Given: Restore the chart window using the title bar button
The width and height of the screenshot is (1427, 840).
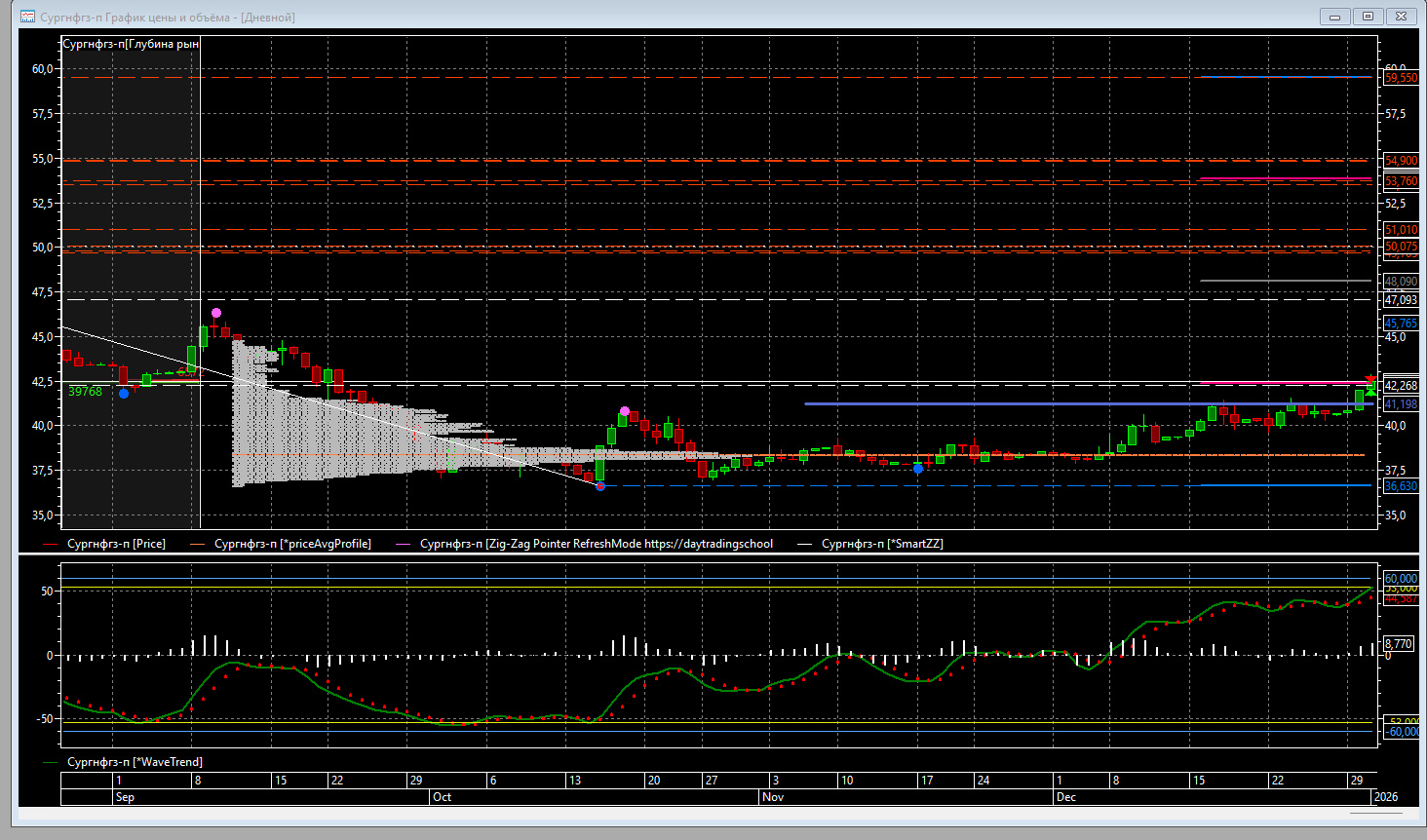Looking at the screenshot, I should pos(1368,17).
